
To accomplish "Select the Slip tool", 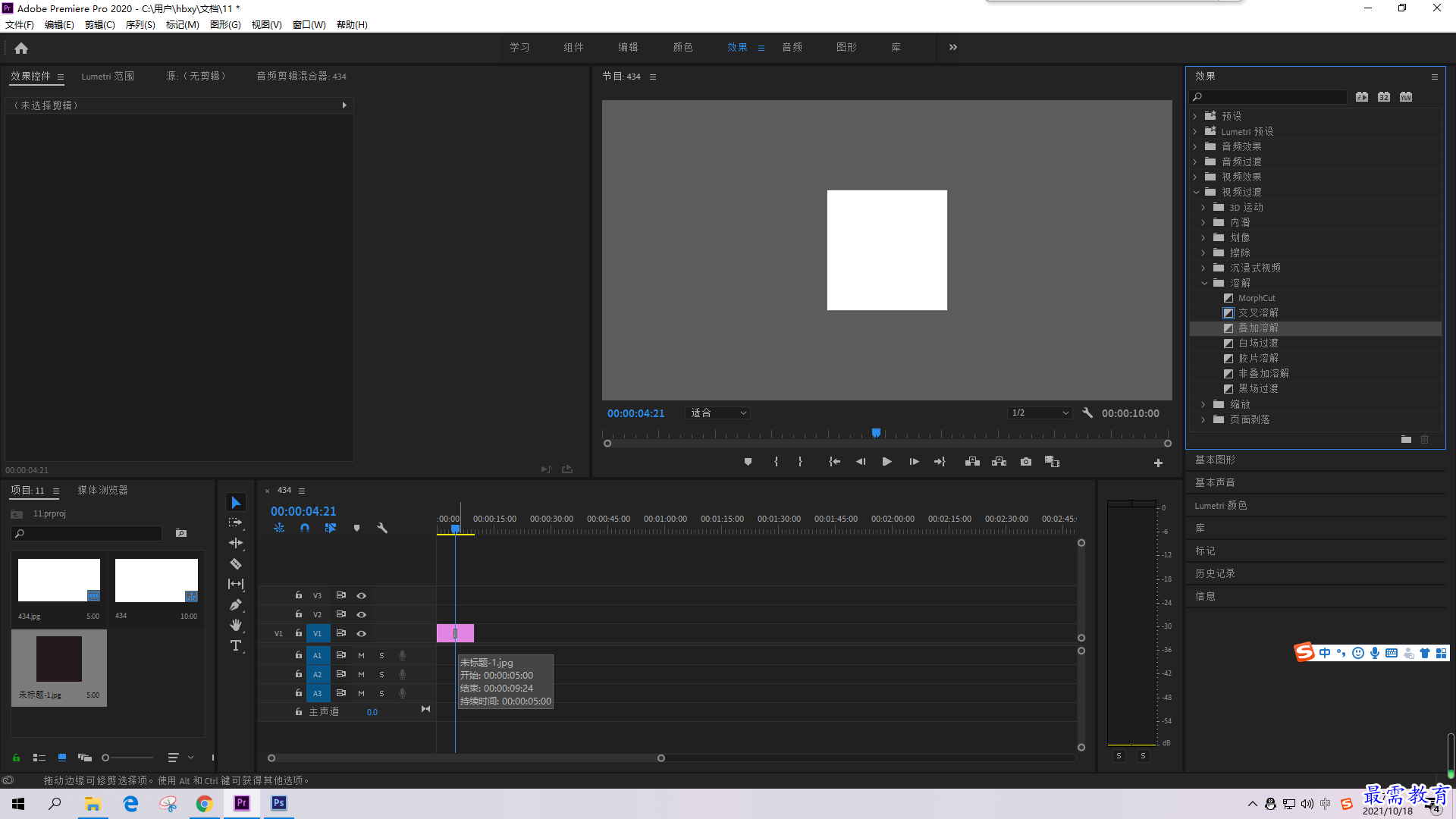I will [236, 584].
